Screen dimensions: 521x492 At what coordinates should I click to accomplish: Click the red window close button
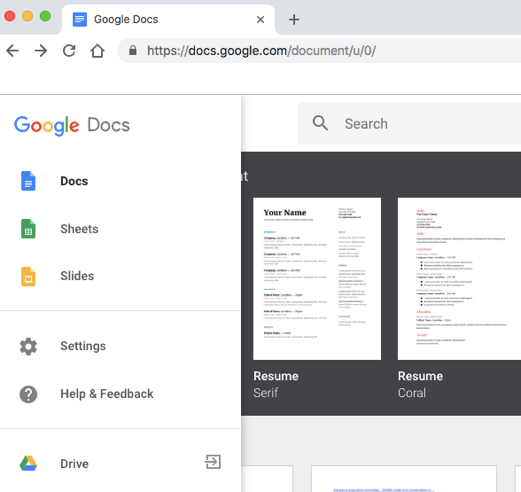(10, 16)
